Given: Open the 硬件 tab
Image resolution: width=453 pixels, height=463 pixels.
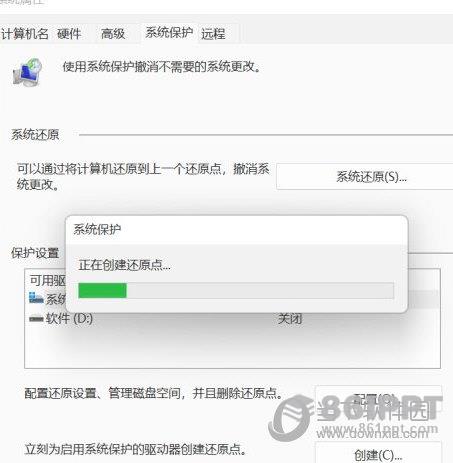Looking at the screenshot, I should 69,34.
